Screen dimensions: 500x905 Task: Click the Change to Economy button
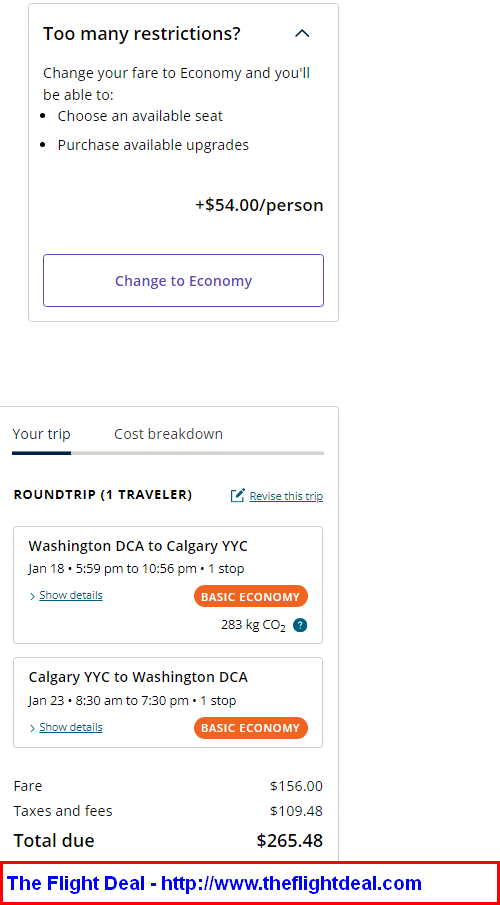click(183, 281)
